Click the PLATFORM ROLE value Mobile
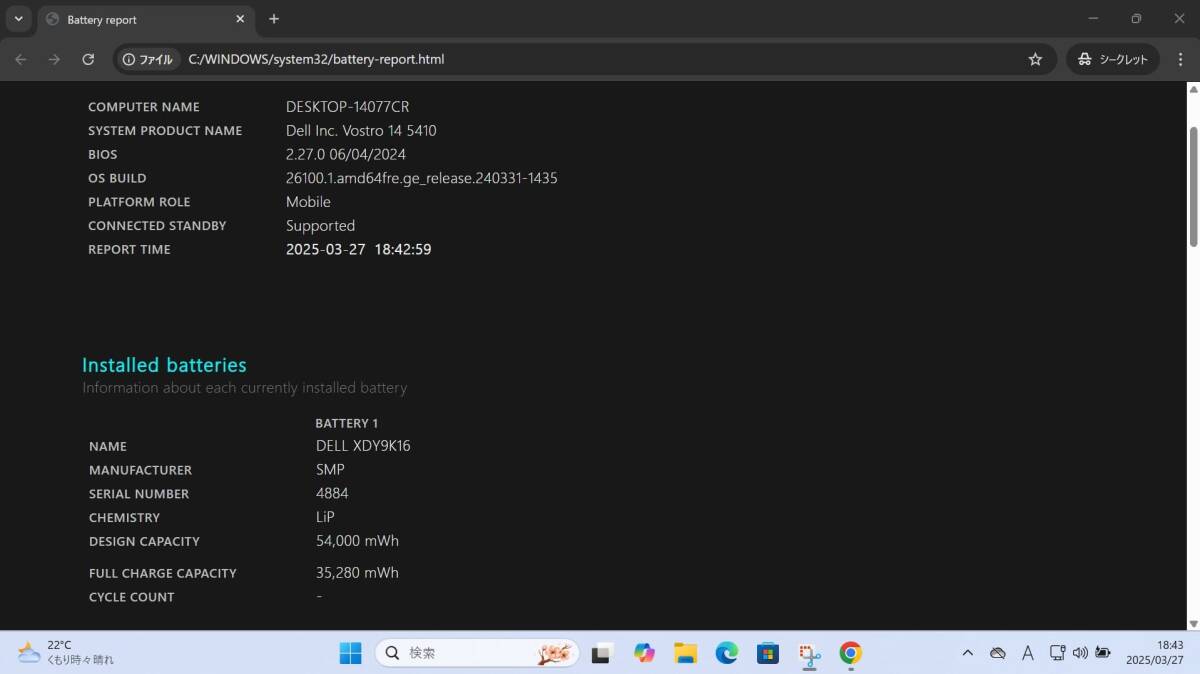 [x=308, y=202]
